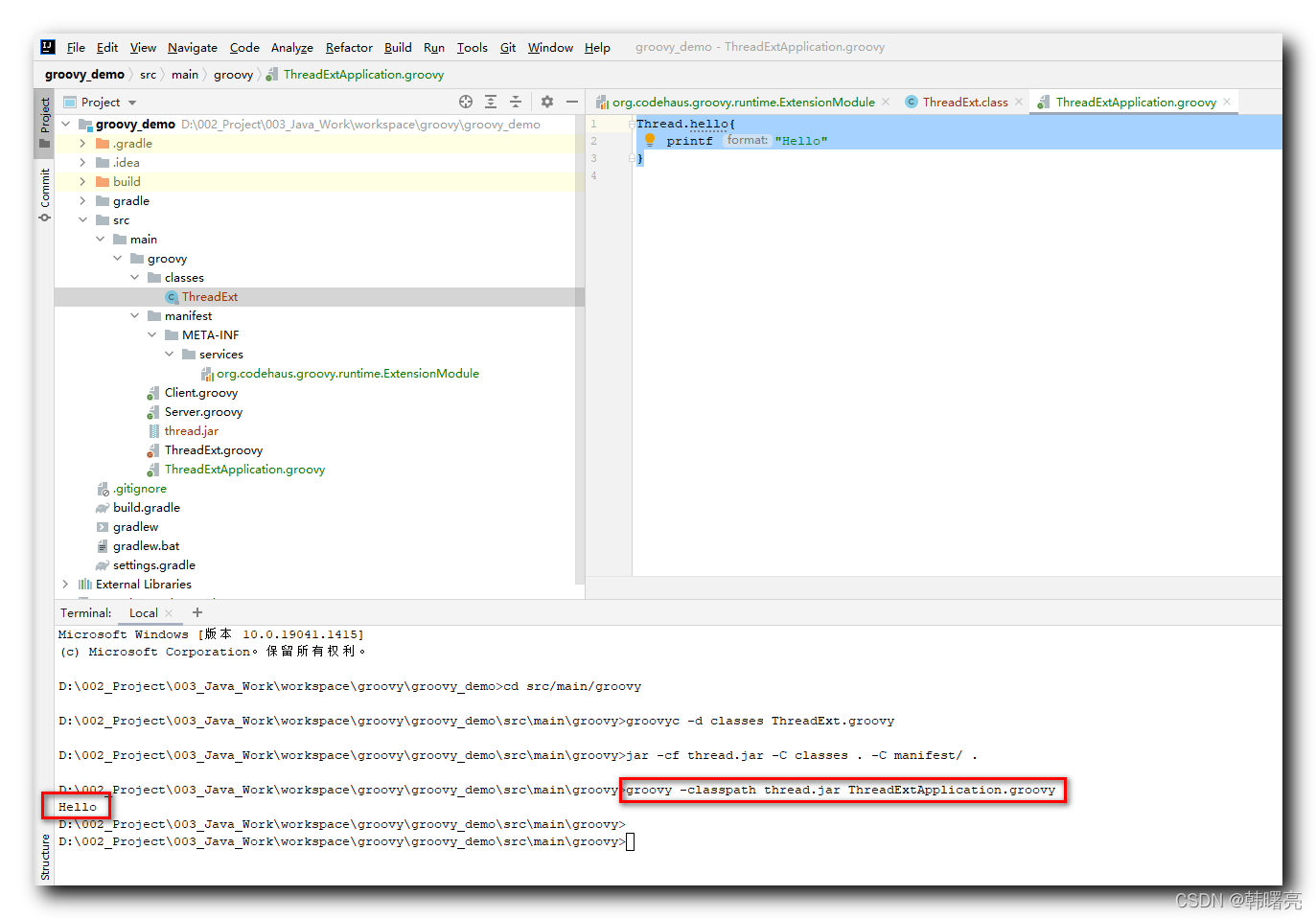Screen dimensions: 1316x919
Task: Click the Expand All icon in Project panel
Action: tap(491, 102)
